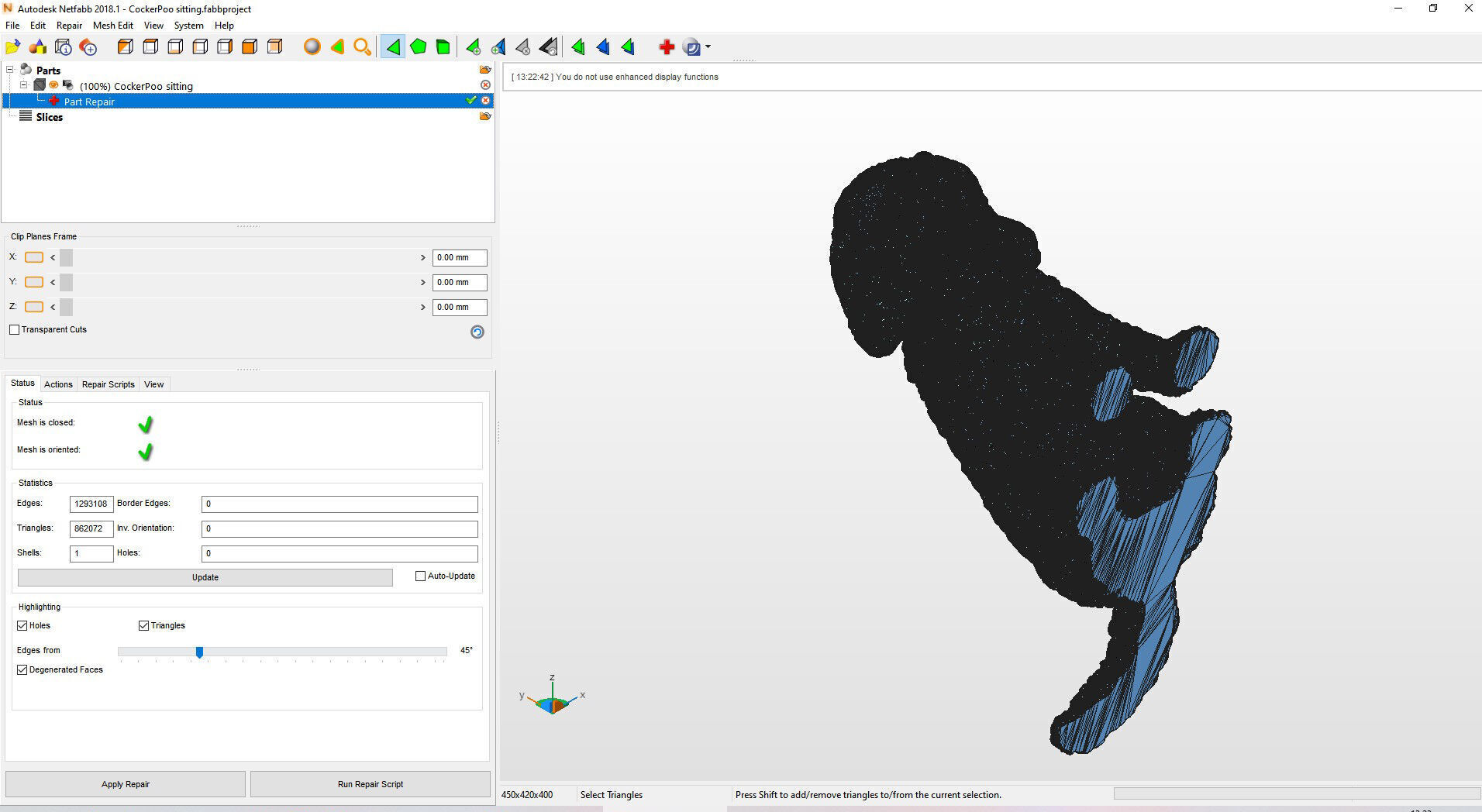Screen dimensions: 1482x812
Task: Click green checkmark on Part Repair row
Action: click(470, 100)
